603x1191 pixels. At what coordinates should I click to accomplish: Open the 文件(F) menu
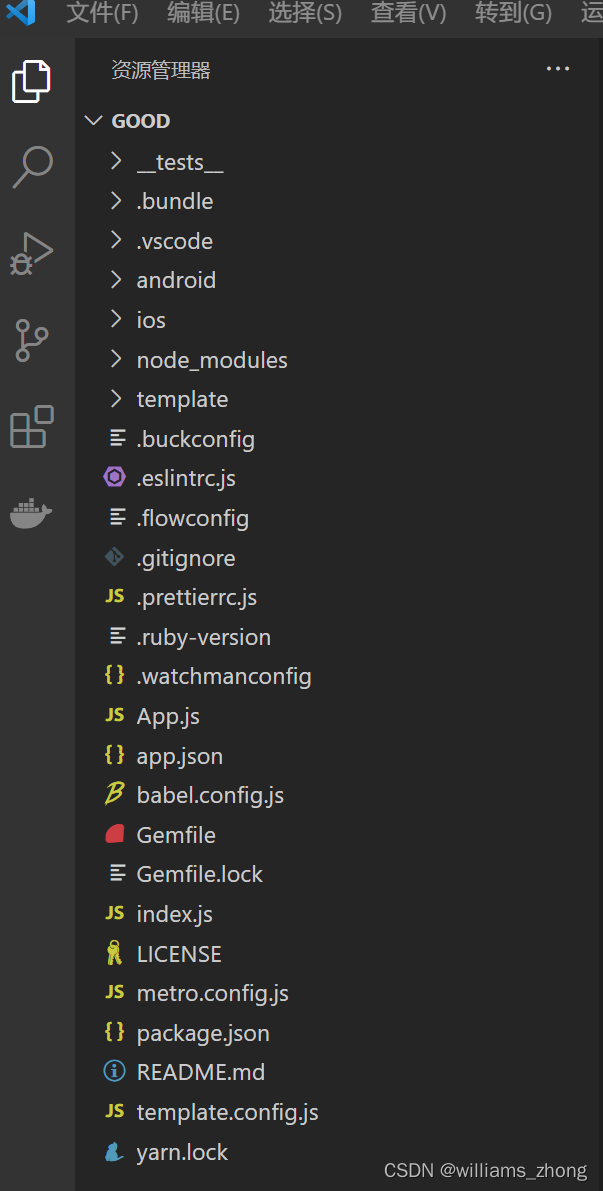tap(103, 13)
